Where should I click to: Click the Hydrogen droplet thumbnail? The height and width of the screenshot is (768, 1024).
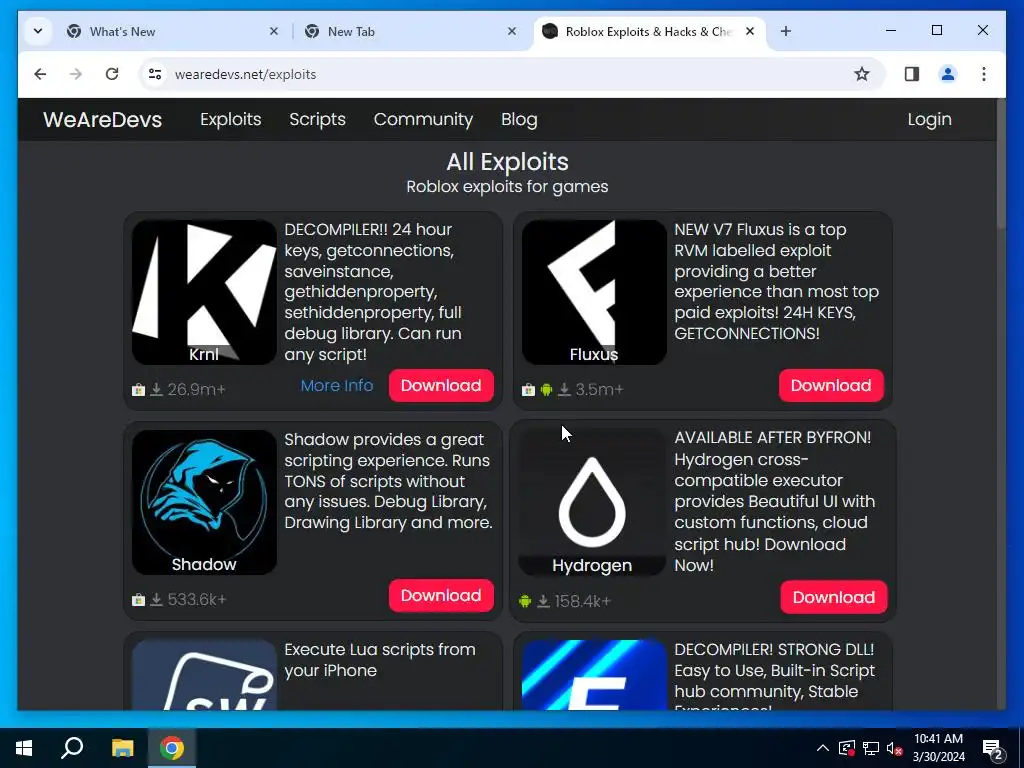(592, 502)
